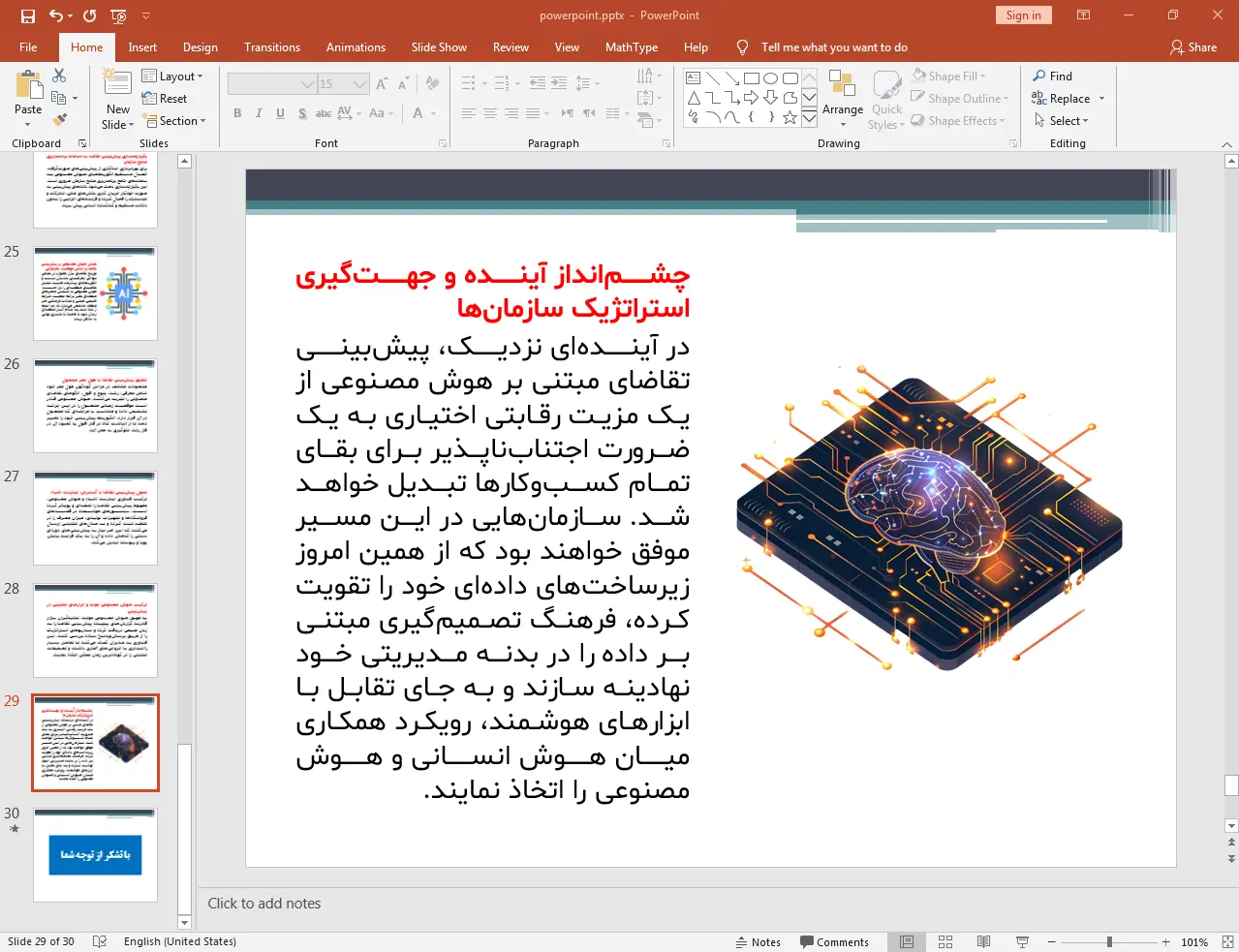1239x952 pixels.
Task: Toggle Justify paragraph alignment
Action: (533, 113)
